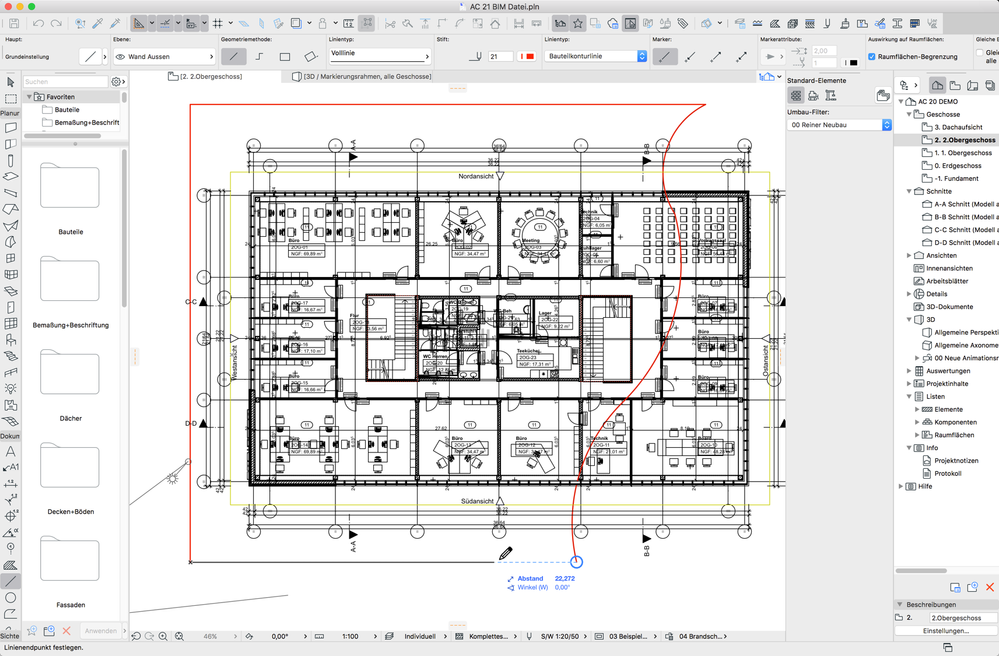
Task: Select the Circle/Arc tool in toolbox
Action: click(10, 597)
